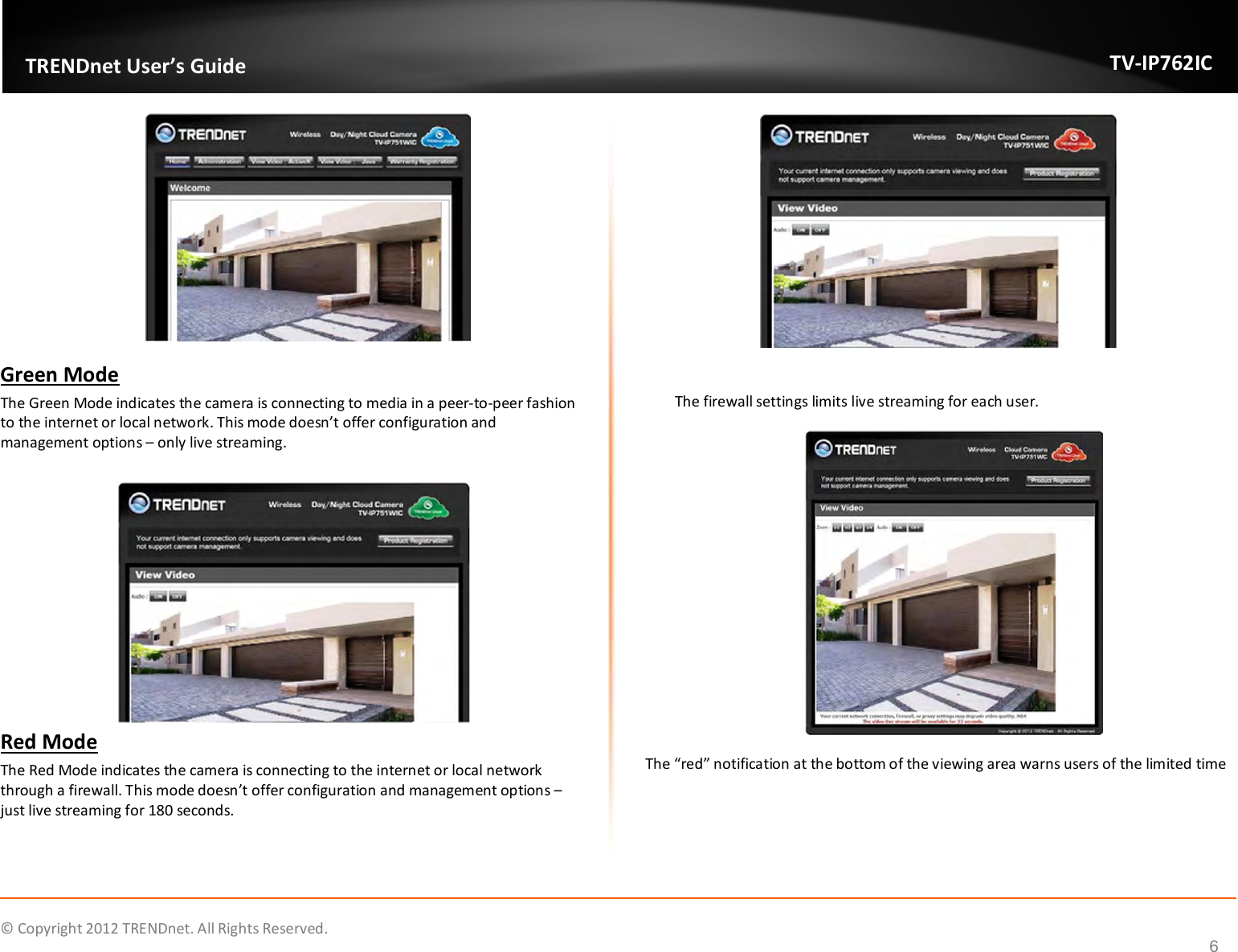Click camera video in the Zoom controls screenshot
The width and height of the screenshot is (1238, 952).
[x=936, y=622]
